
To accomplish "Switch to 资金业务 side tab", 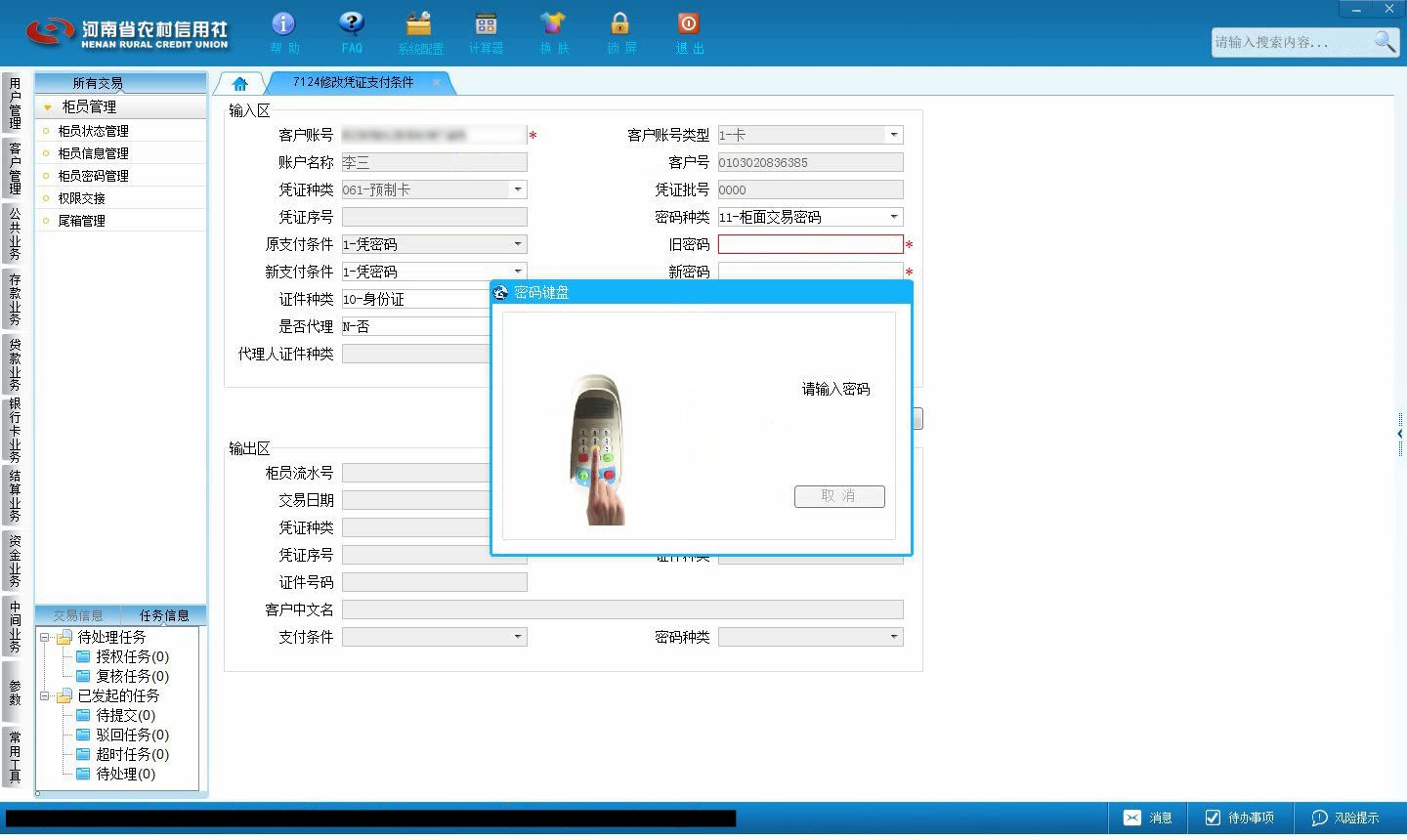I will coord(14,561).
